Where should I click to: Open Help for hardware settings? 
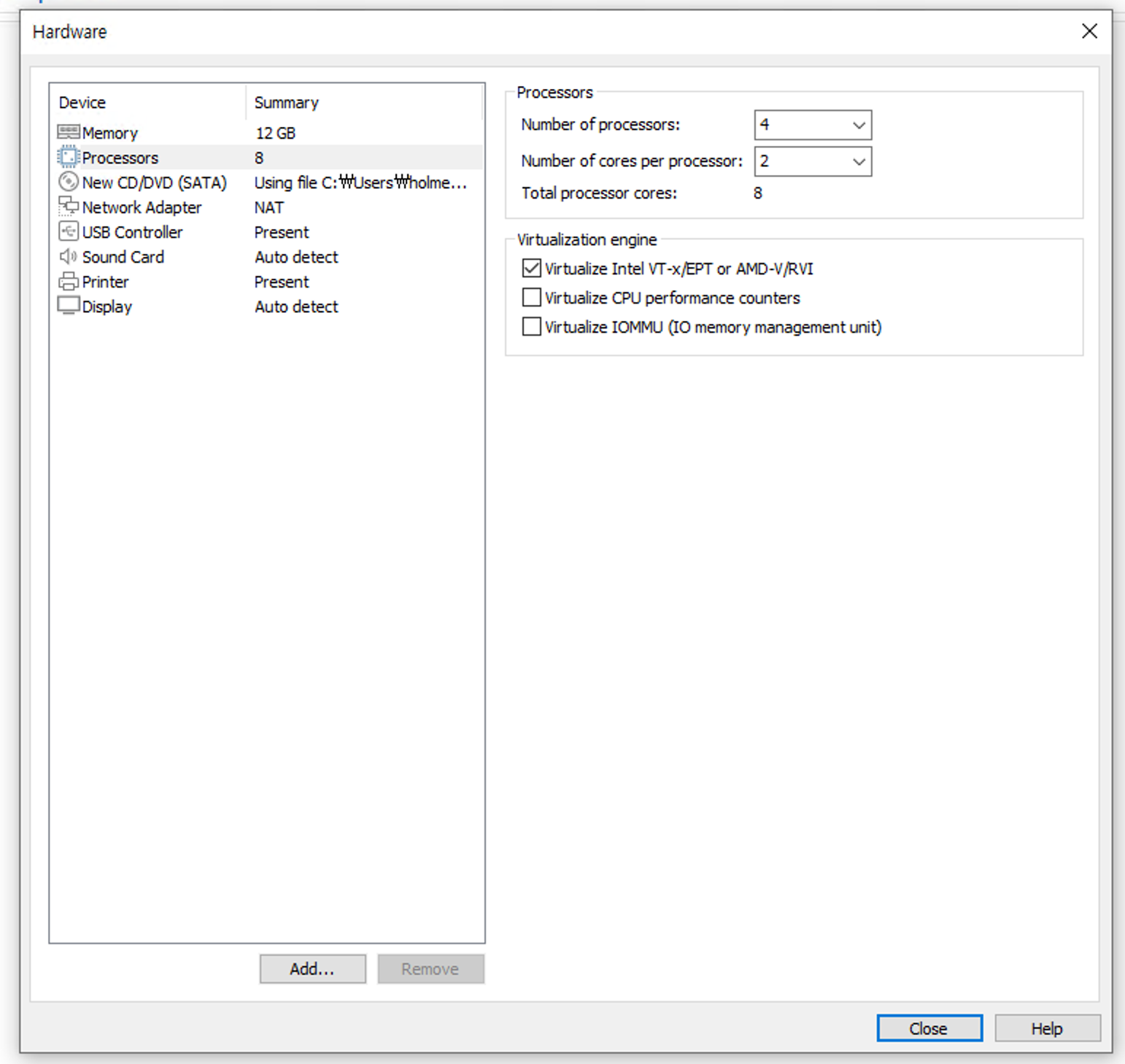click(1047, 1028)
